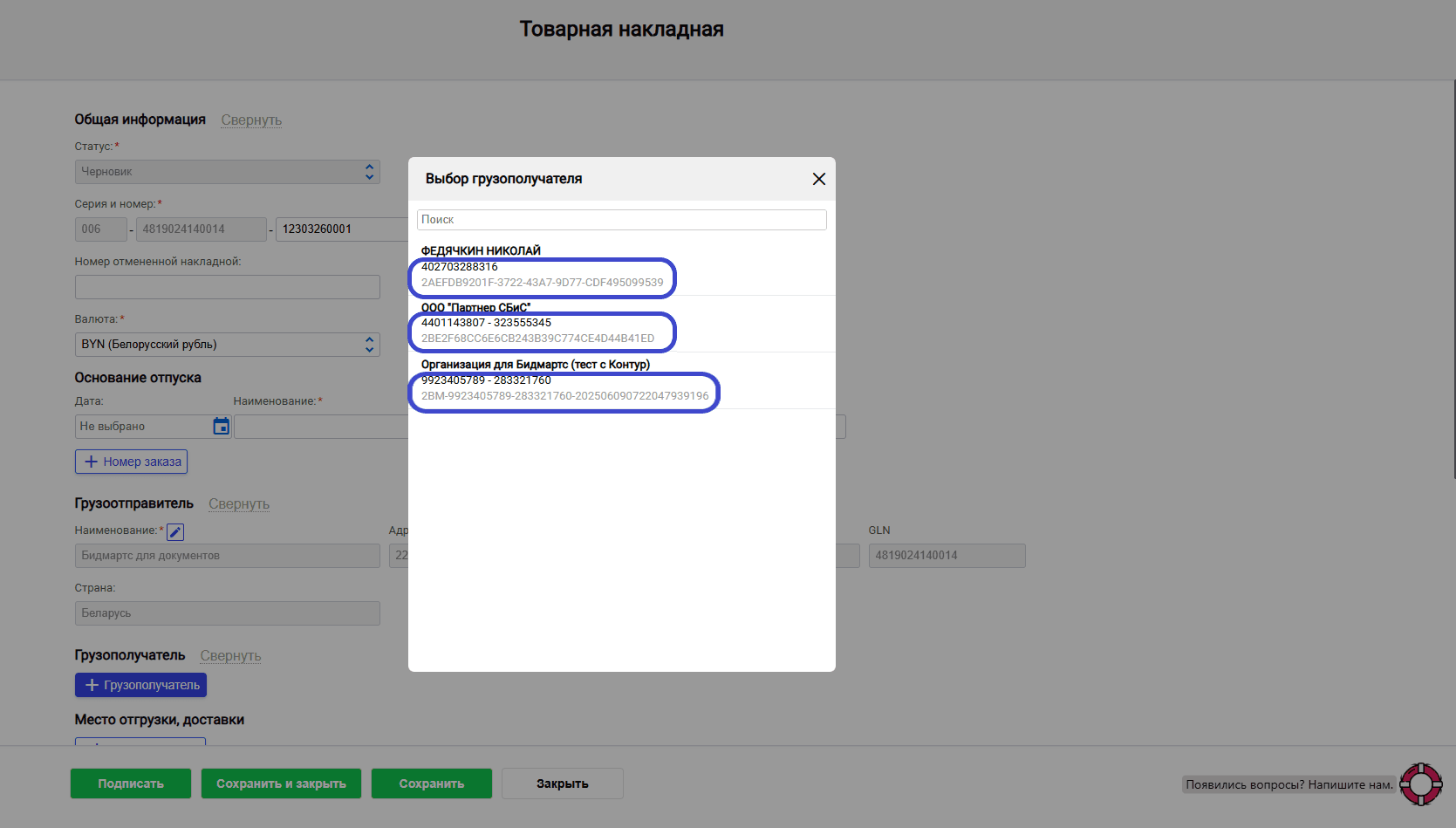This screenshot has width=1456, height=828.
Task: Open the date picker calendar icon
Action: (x=221, y=426)
